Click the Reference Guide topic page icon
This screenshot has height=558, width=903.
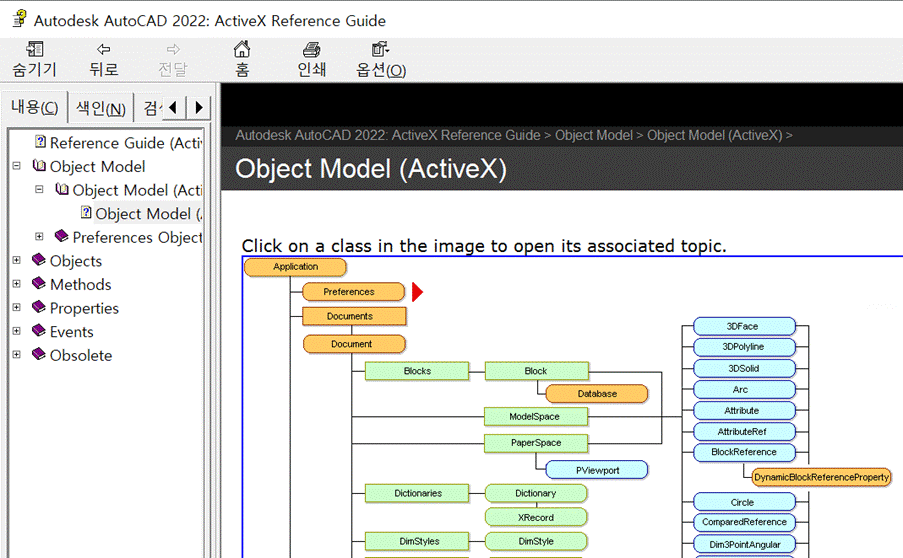click(x=40, y=142)
